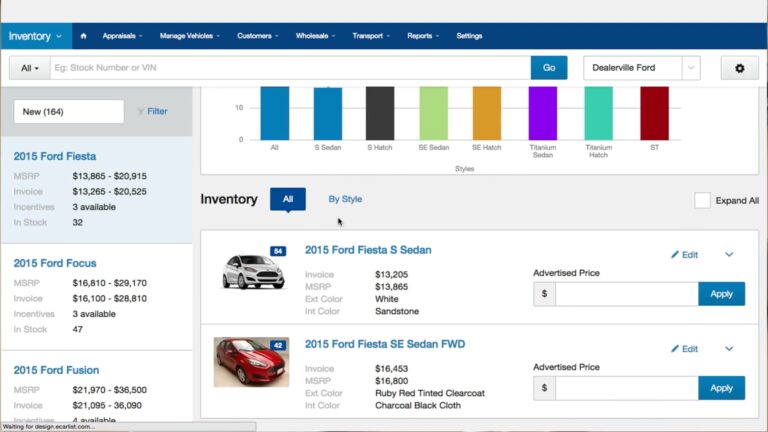
Task: Apply advertised price for Fiesta S Sedan
Action: tap(721, 294)
